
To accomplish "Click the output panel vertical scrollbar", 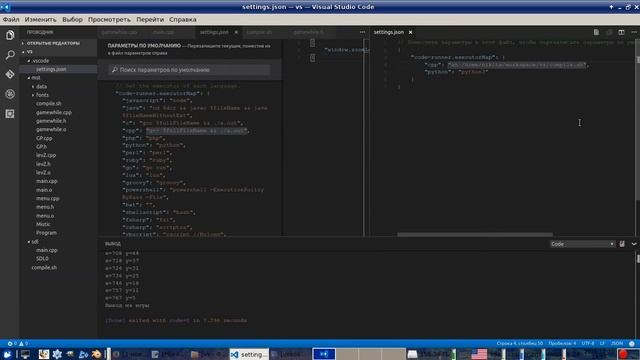I will click(x=638, y=259).
